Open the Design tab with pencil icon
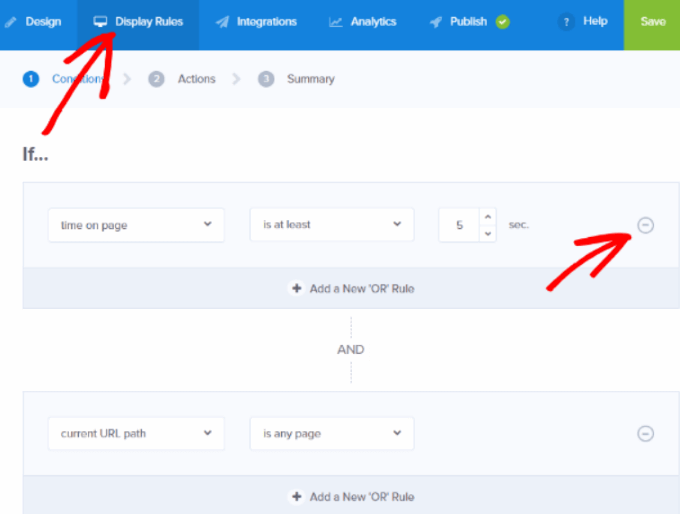The height and width of the screenshot is (514, 680). [x=33, y=22]
